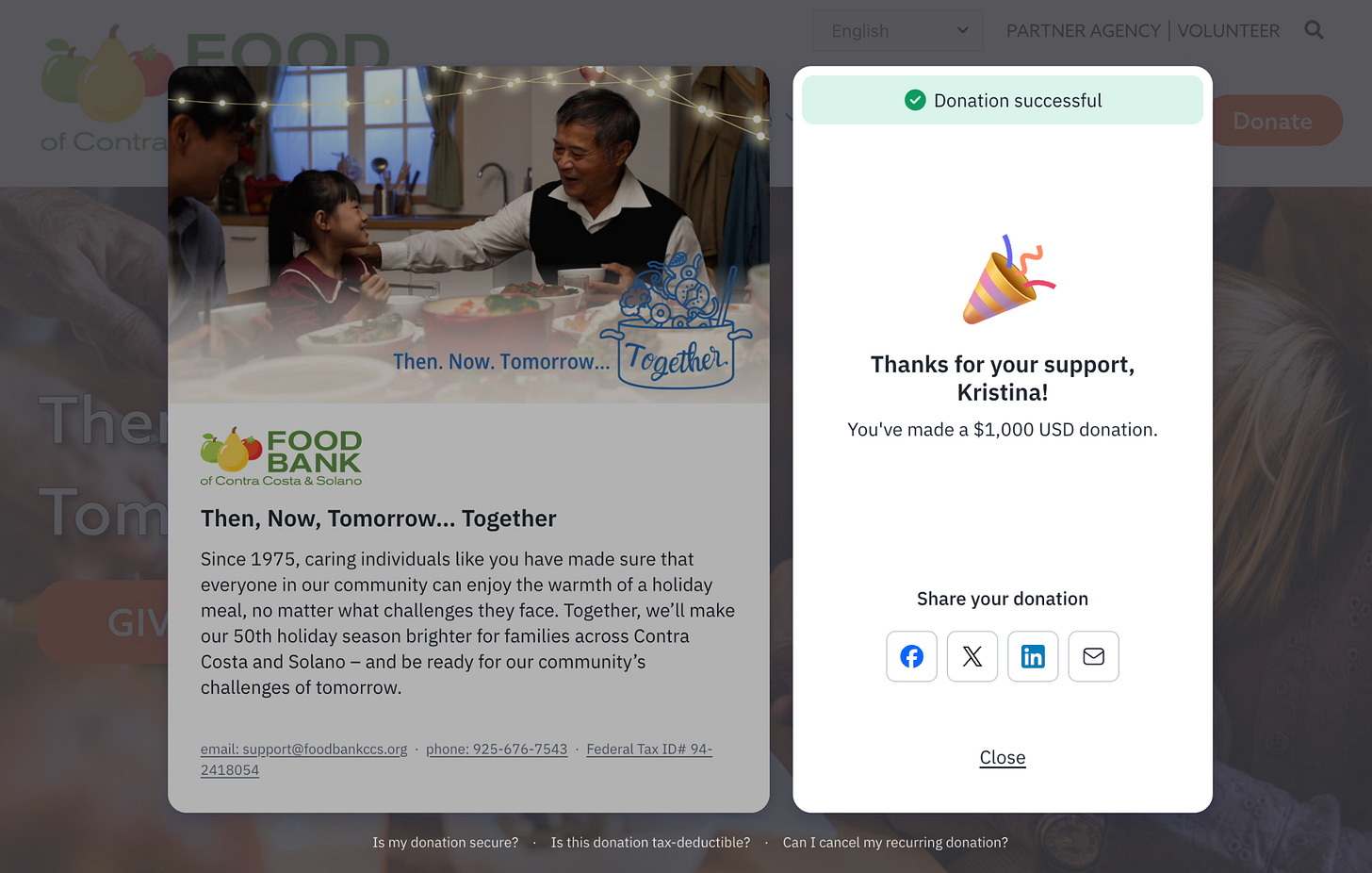Open the Partner Agency menu item
This screenshot has height=873, width=1372.
[x=1083, y=31]
